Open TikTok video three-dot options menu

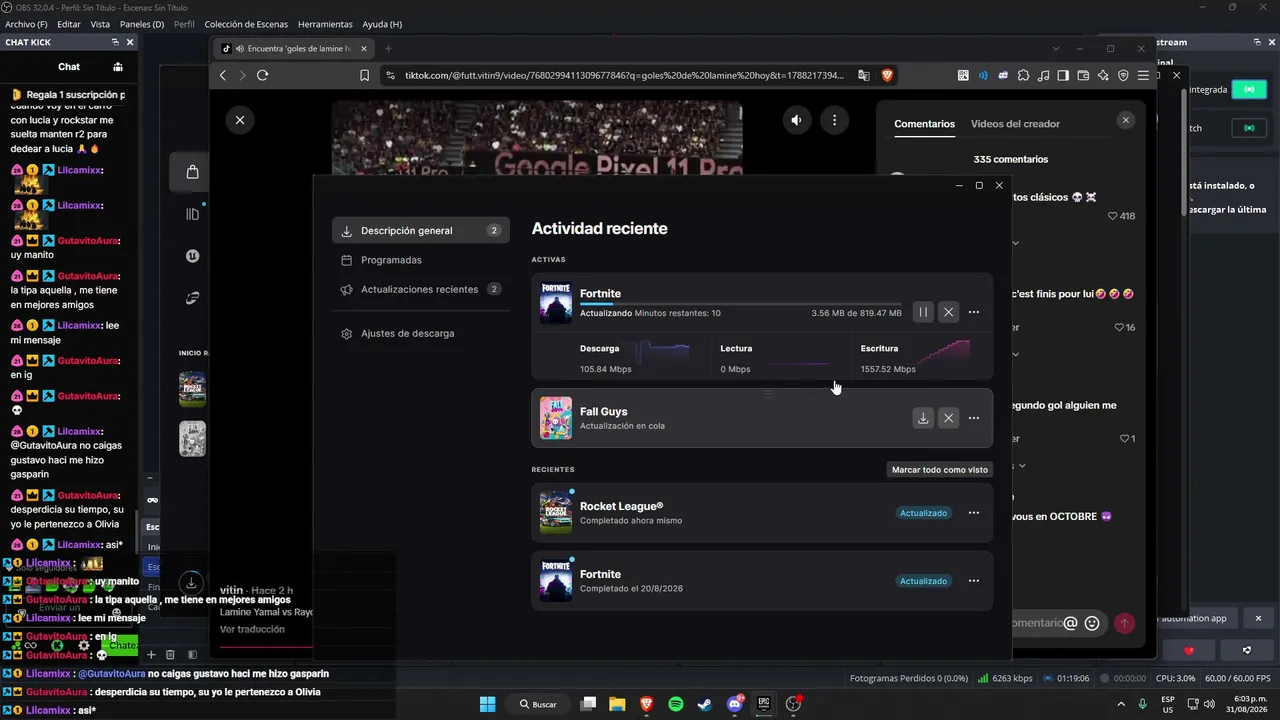pos(835,120)
